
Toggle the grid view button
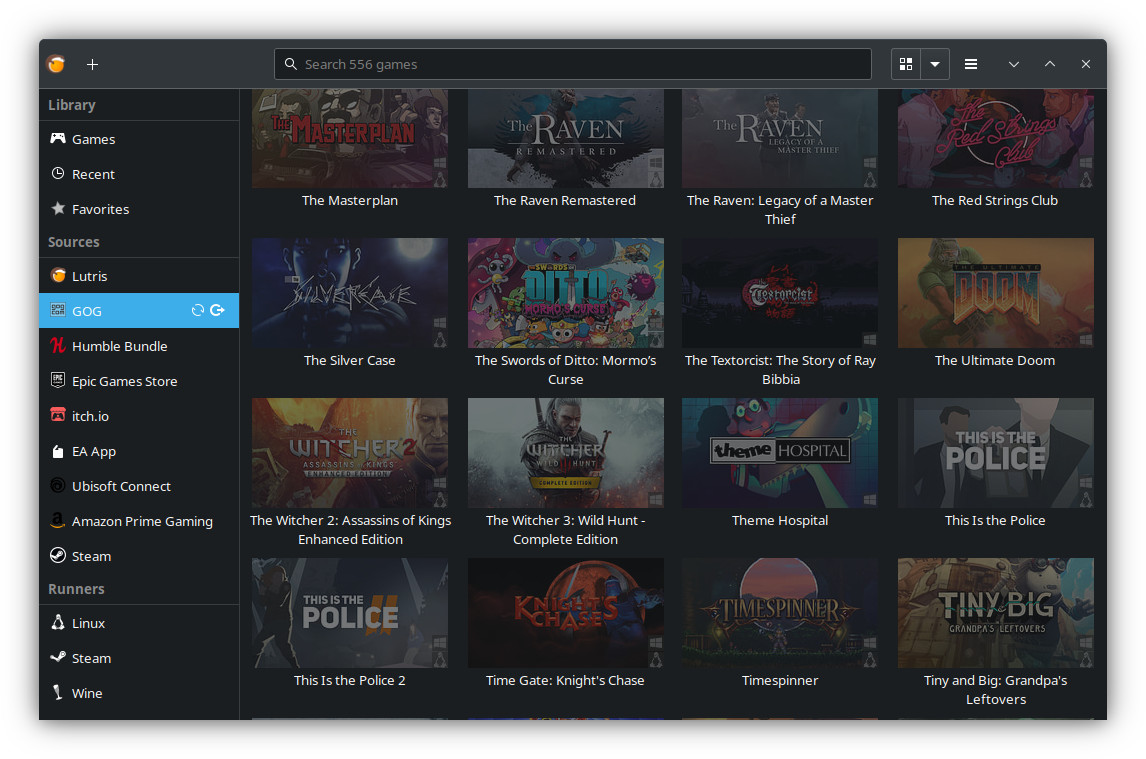(906, 64)
